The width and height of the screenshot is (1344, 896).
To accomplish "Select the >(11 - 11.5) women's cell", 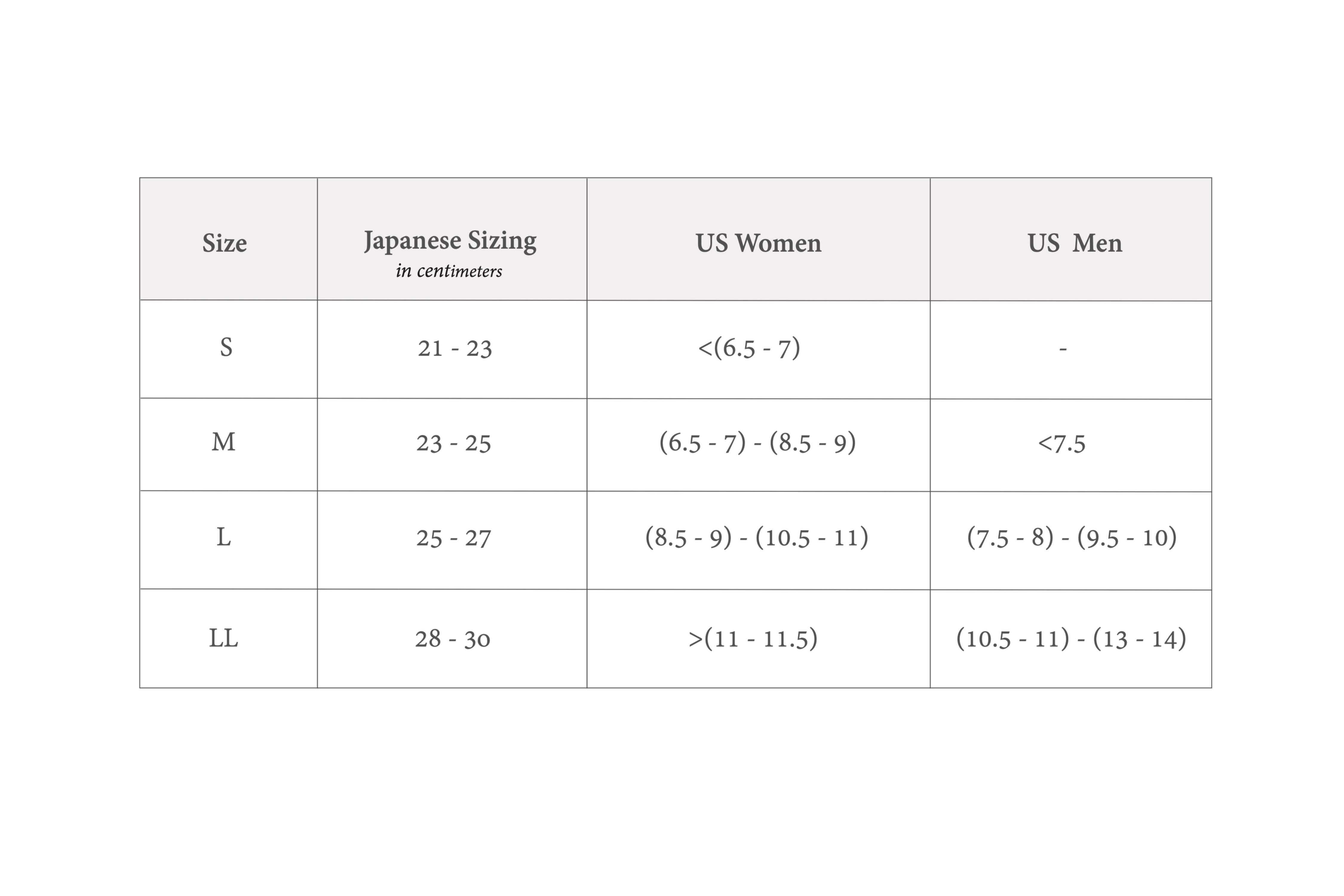I will 753,639.
